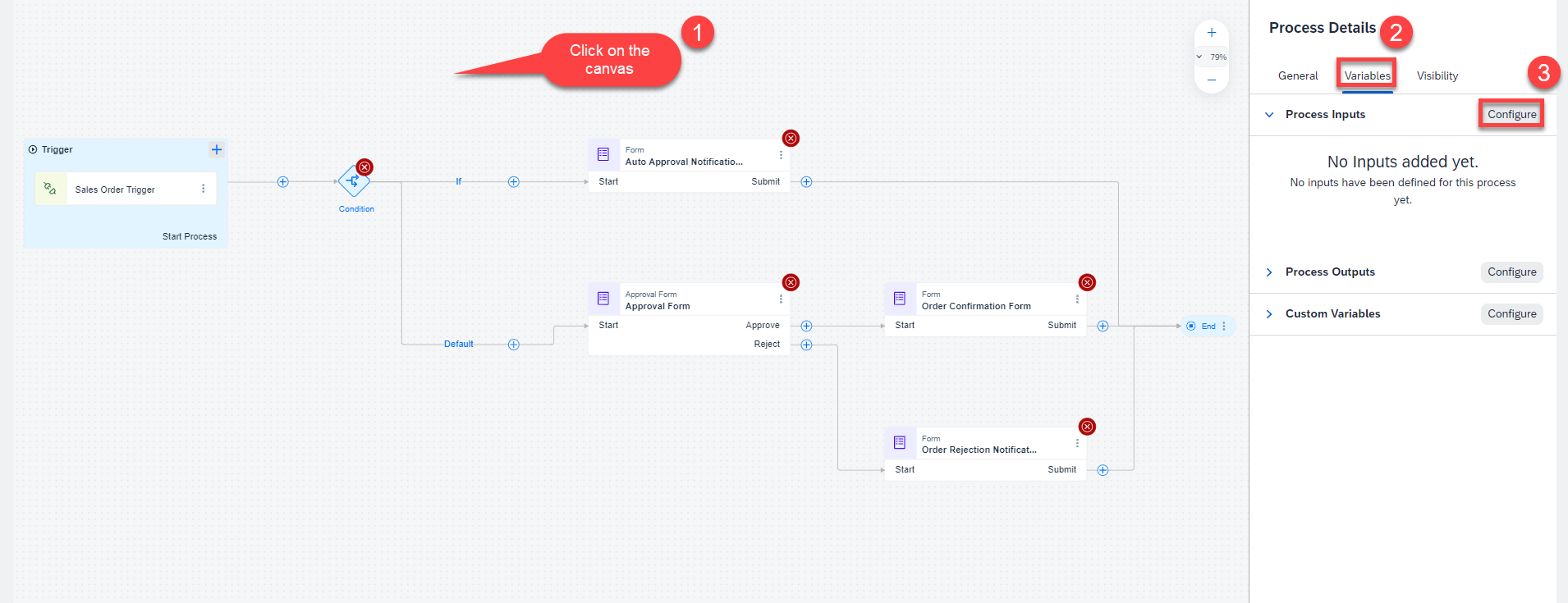This screenshot has width=1568, height=603.
Task: Expand the Process Outputs section
Action: (1269, 272)
